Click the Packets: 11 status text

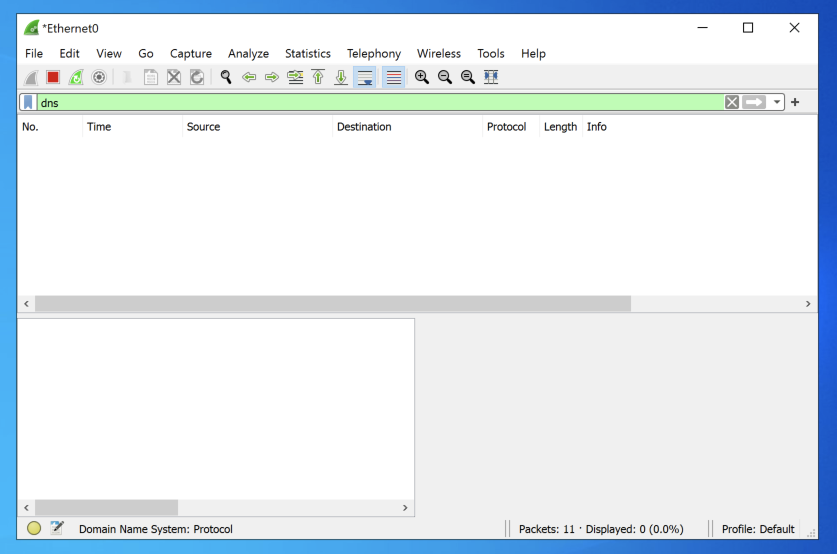(x=547, y=529)
